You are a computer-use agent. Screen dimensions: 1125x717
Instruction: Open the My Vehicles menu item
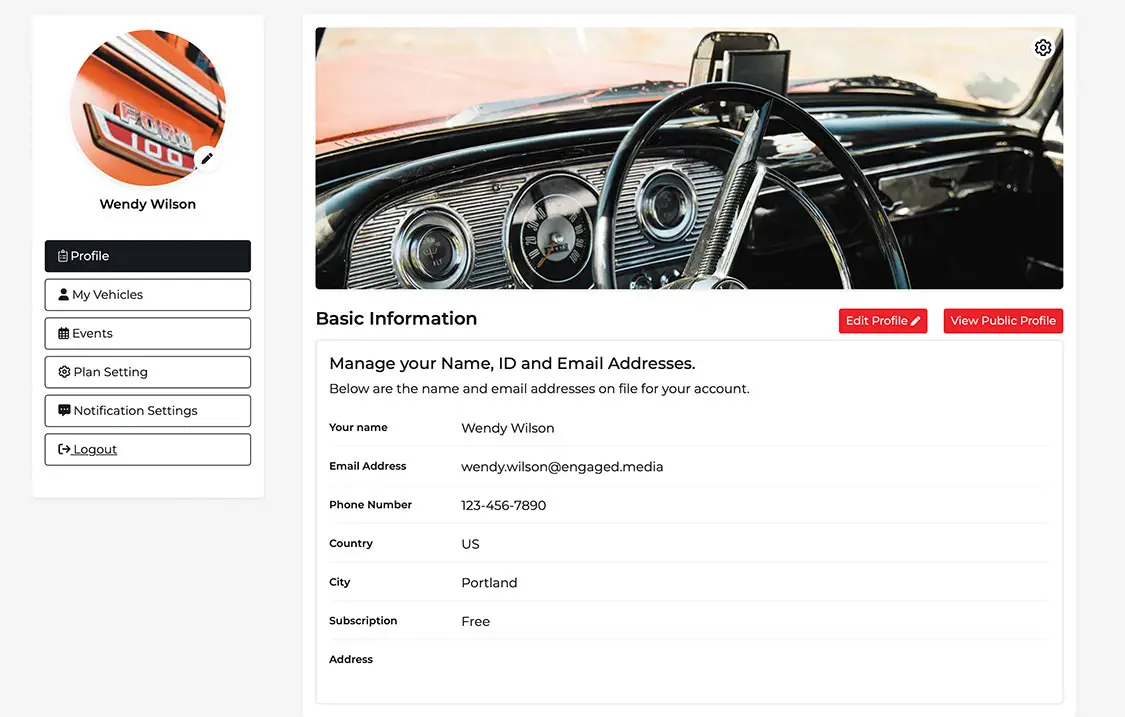pyautogui.click(x=148, y=295)
